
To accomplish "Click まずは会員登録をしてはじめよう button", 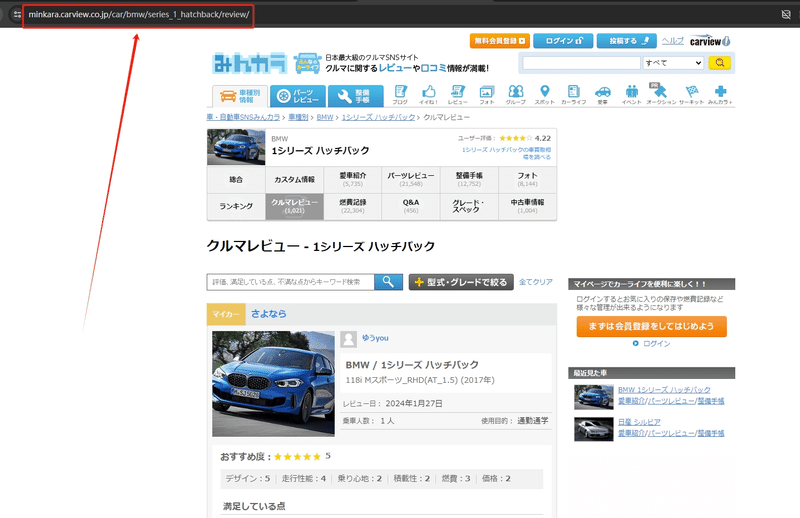I will (652, 326).
